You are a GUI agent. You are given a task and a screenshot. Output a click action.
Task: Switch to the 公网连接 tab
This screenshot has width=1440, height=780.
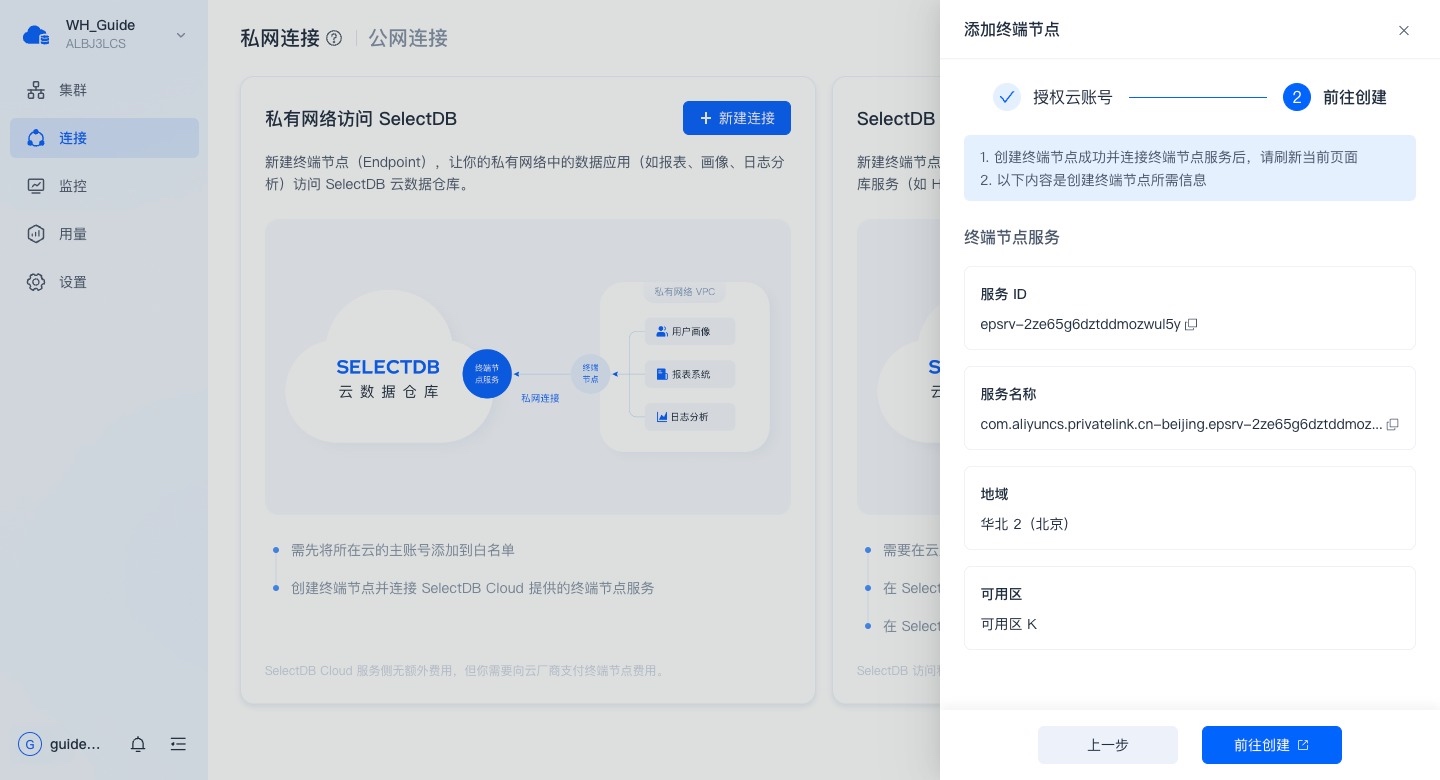408,38
